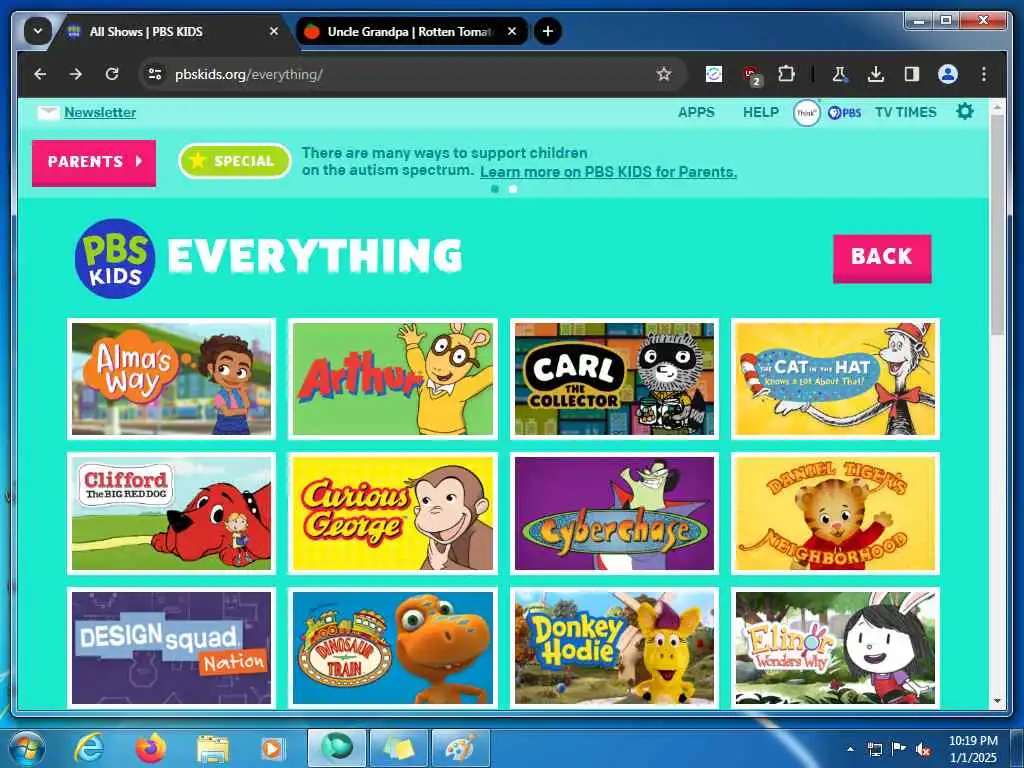Close the Uncle Grandpa Rotten Tomatoes tab
This screenshot has height=768, width=1024.
click(512, 31)
